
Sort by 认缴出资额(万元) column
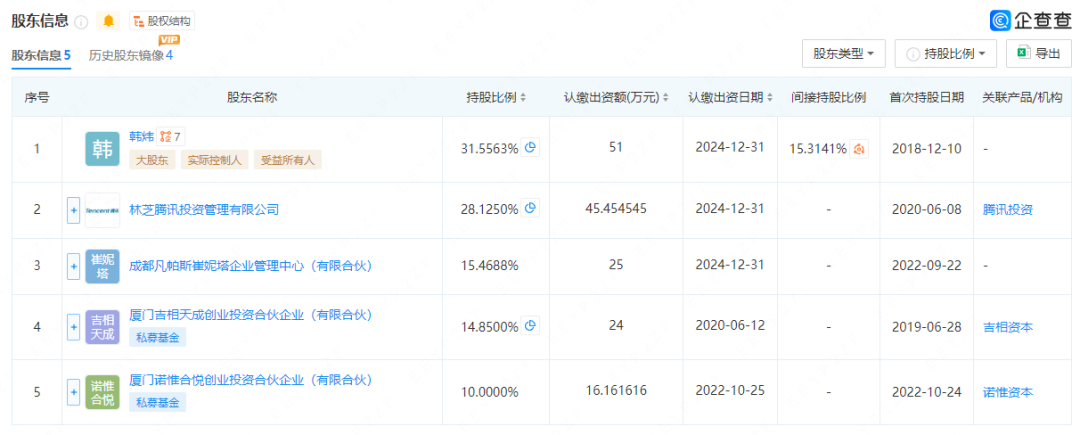tap(617, 98)
